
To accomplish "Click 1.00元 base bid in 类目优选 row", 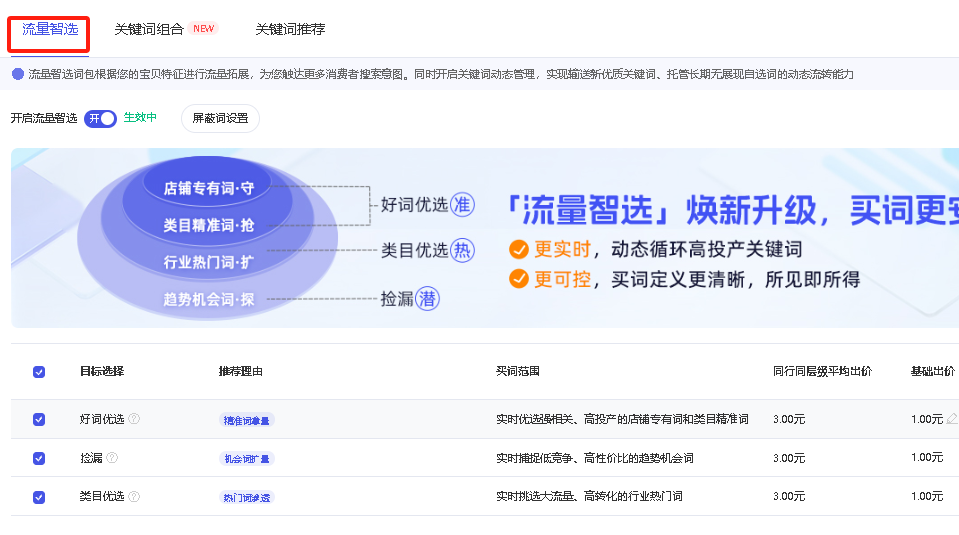I will click(x=927, y=496).
